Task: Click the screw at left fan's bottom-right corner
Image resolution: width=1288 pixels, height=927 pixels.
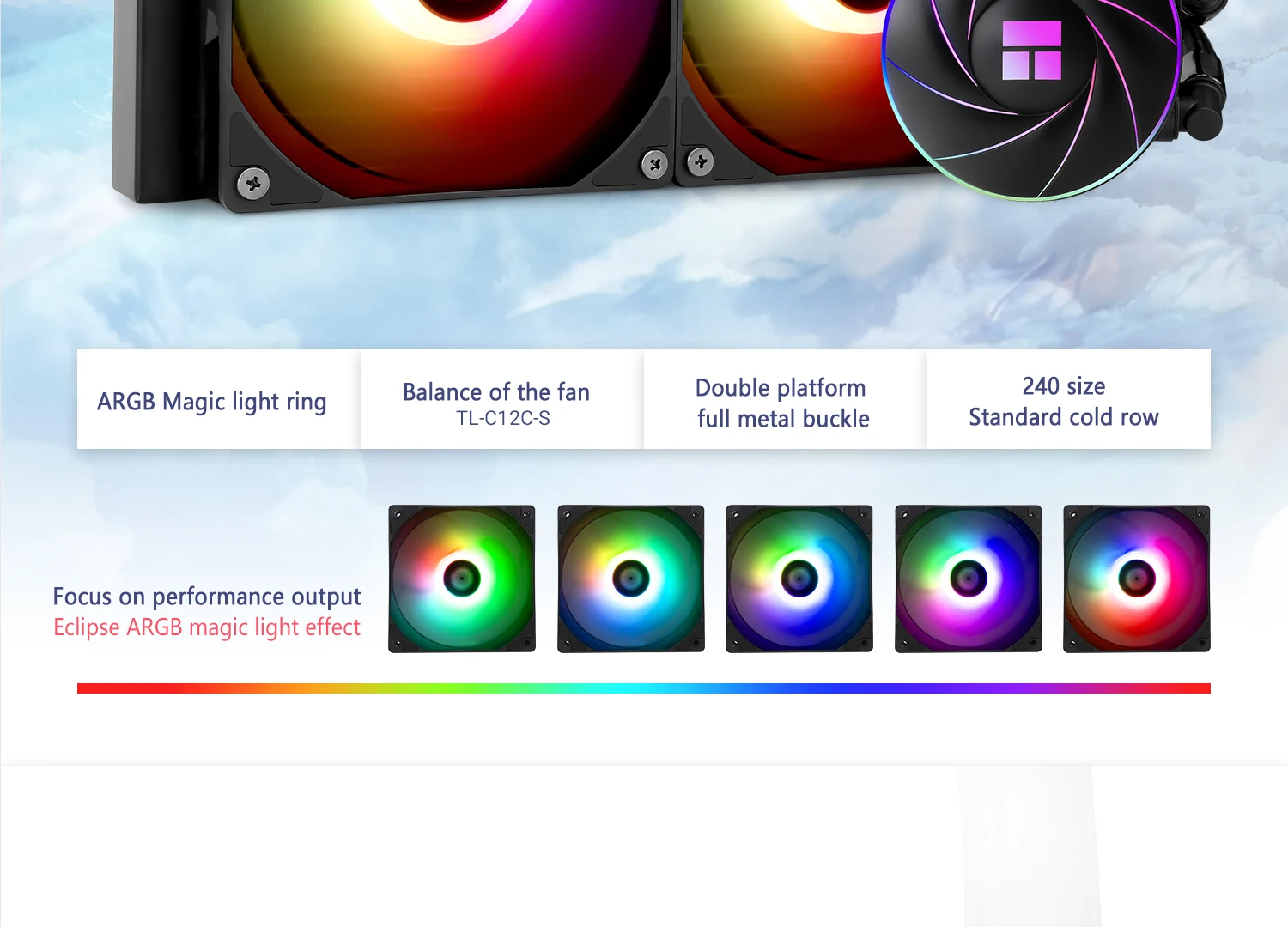Action: click(654, 163)
